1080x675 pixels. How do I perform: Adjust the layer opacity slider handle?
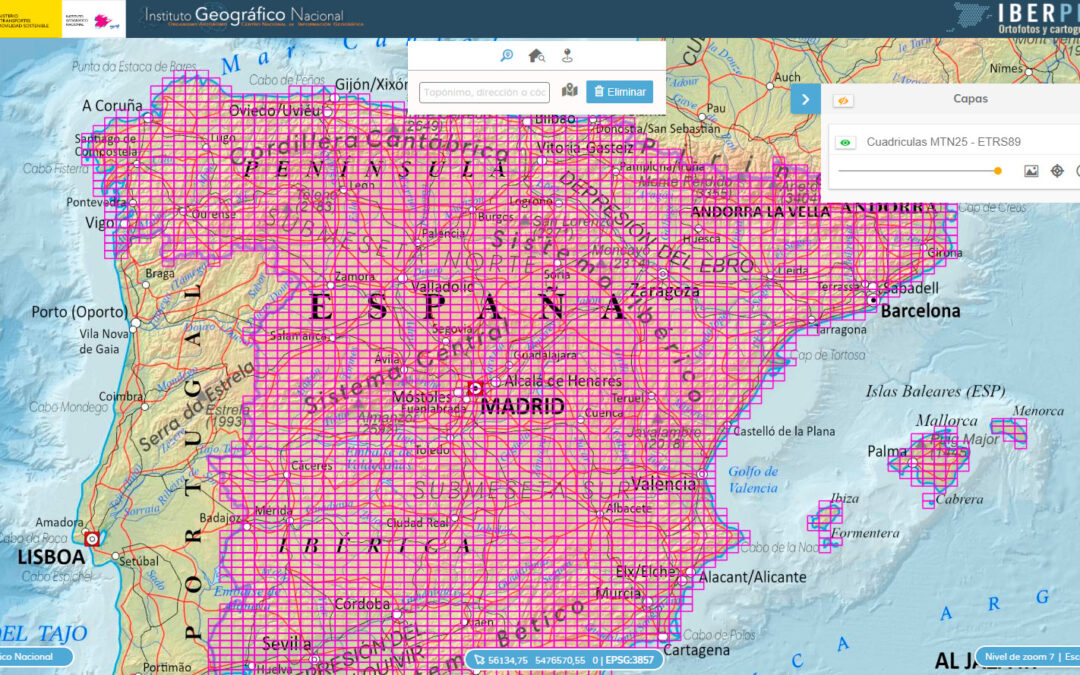point(998,171)
